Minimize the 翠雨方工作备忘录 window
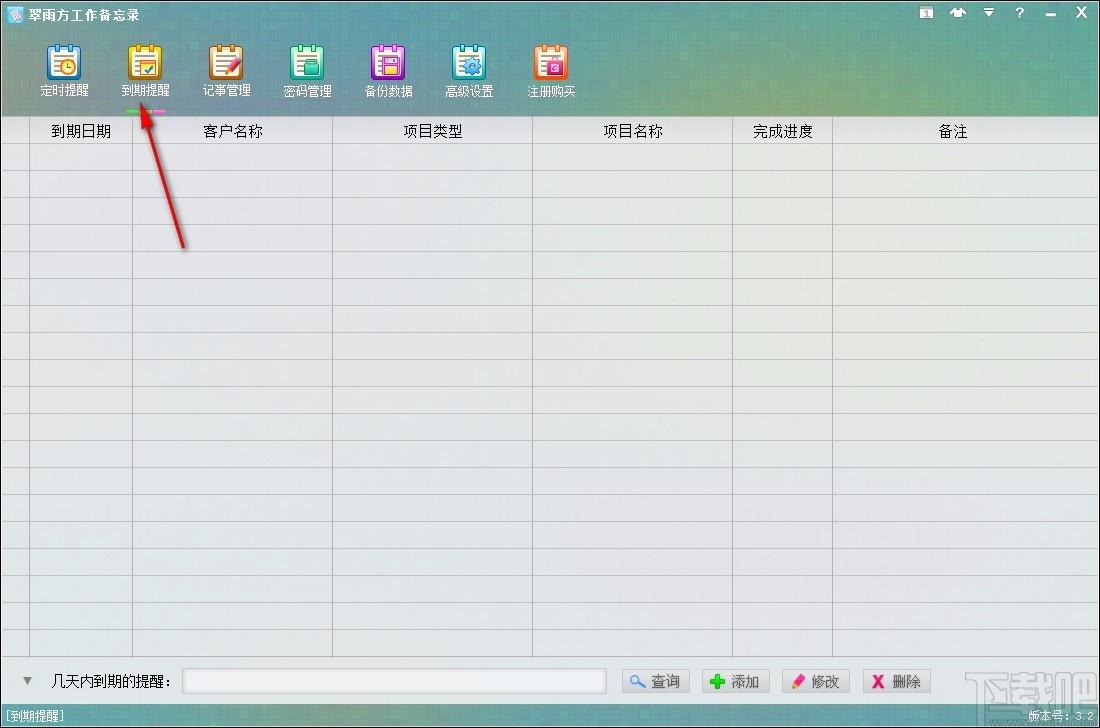 click(x=1050, y=14)
